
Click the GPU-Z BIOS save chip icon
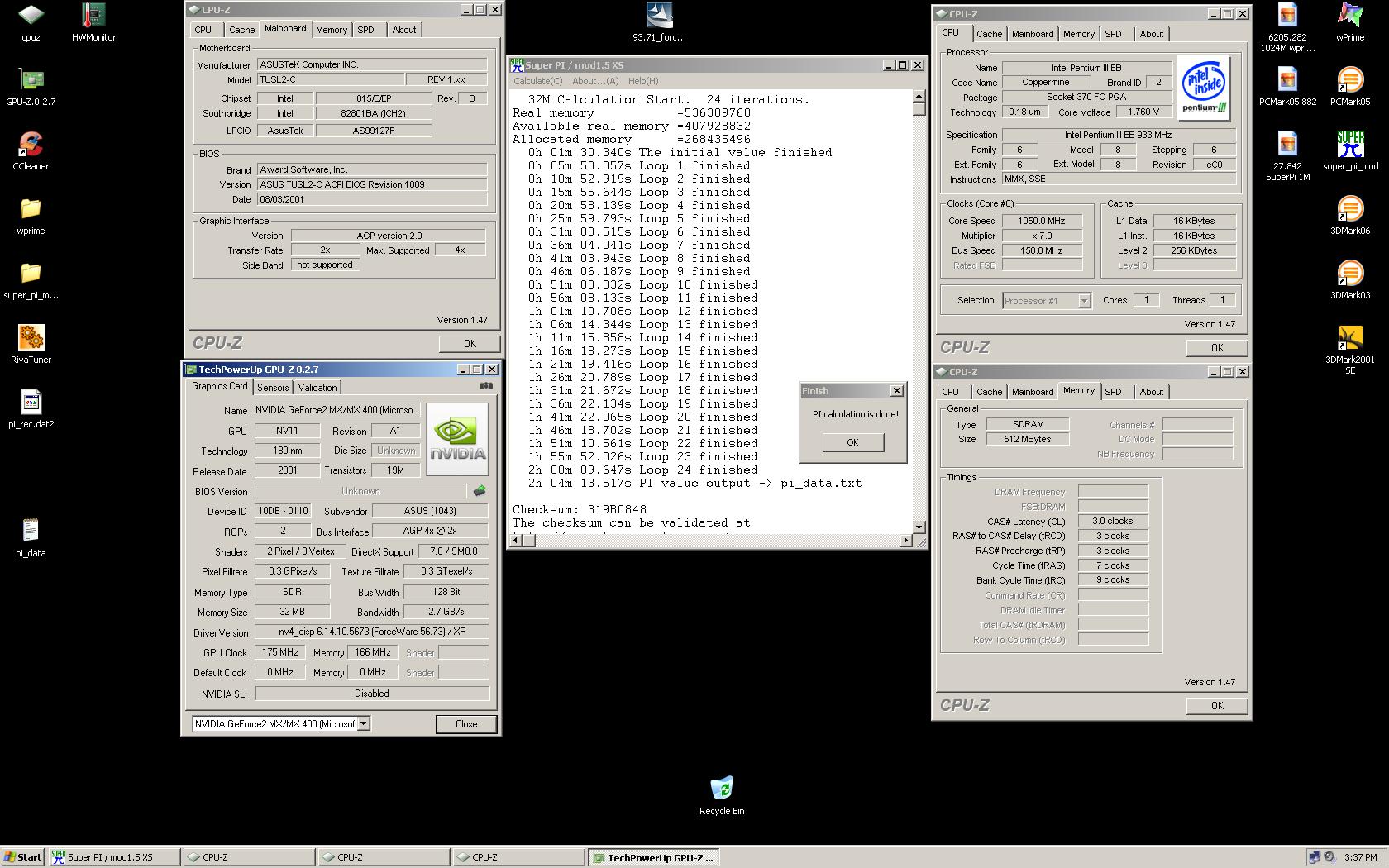click(x=480, y=491)
